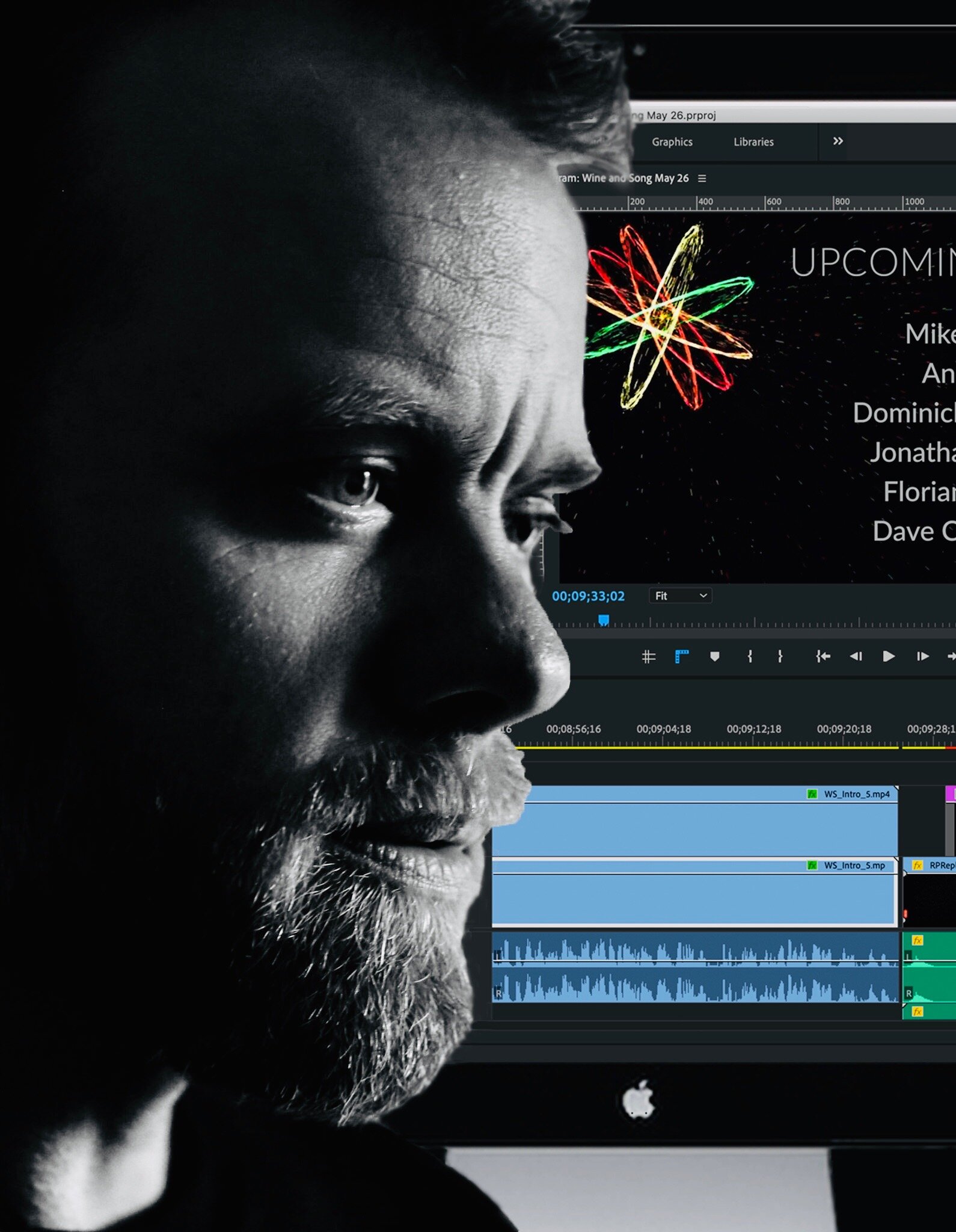This screenshot has height=1232, width=956.
Task: Click the Program monitor blue playhead marker
Action: click(604, 620)
